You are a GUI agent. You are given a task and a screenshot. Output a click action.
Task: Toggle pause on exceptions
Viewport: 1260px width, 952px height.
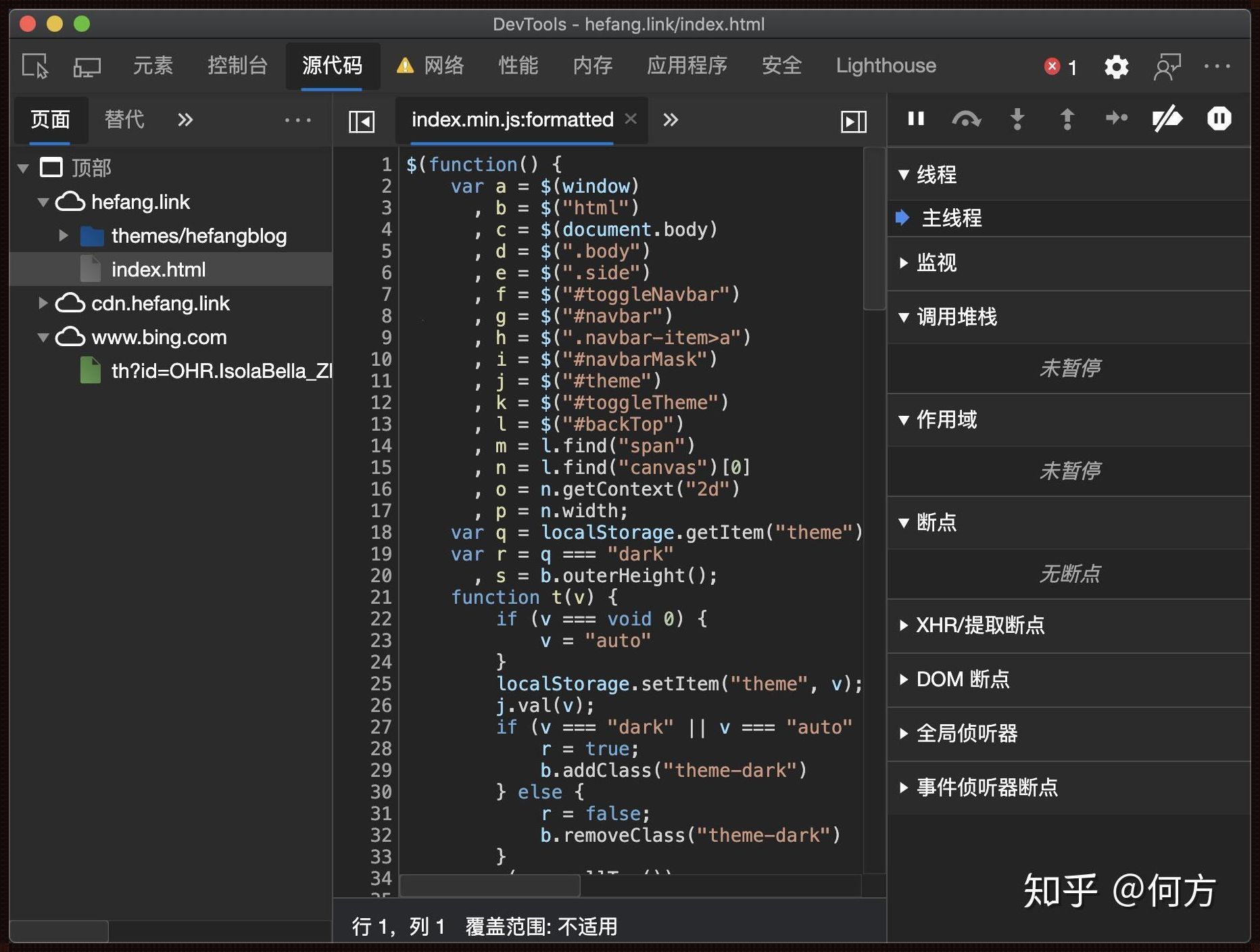(x=1219, y=119)
